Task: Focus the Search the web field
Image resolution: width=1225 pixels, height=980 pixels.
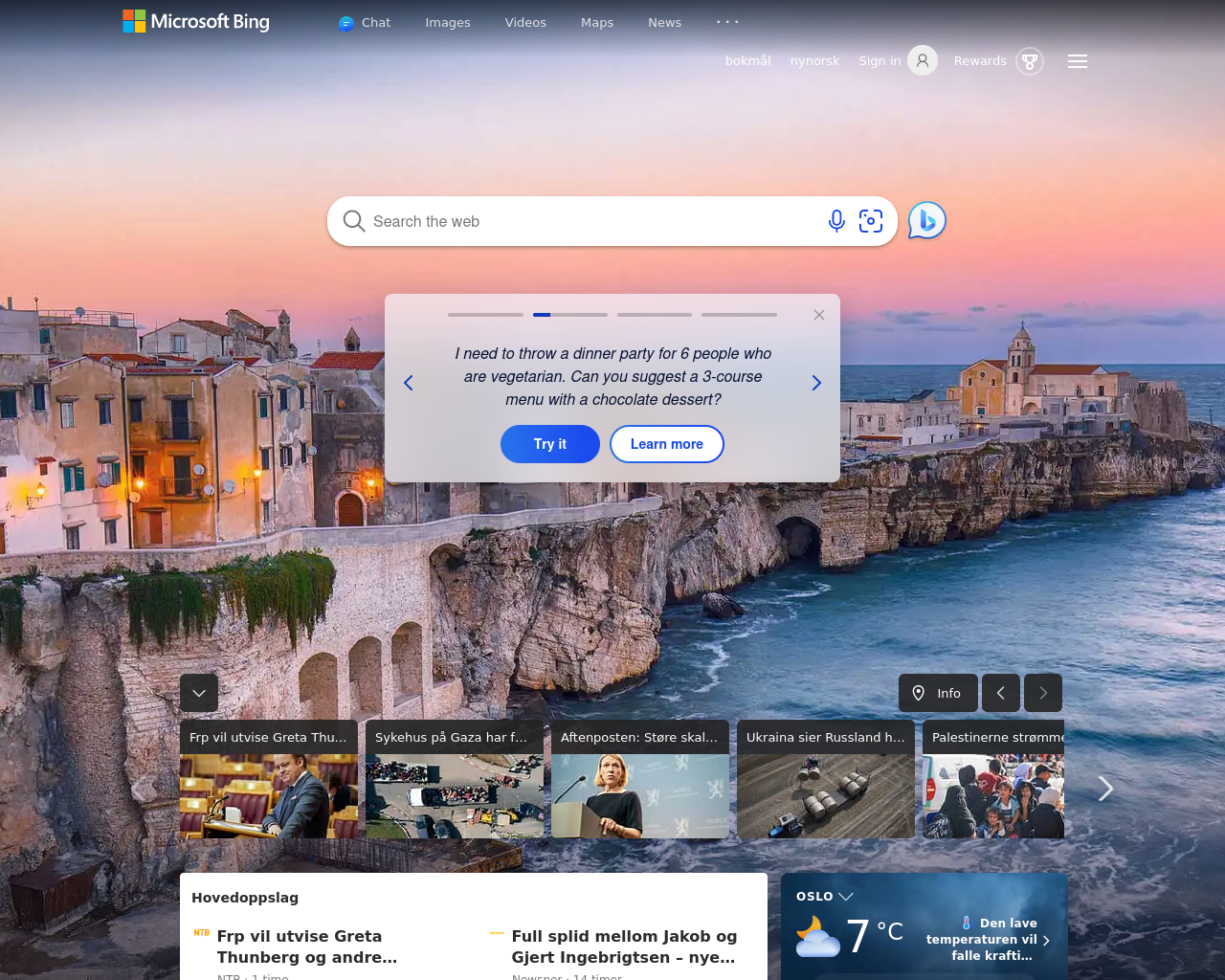Action: [x=593, y=221]
